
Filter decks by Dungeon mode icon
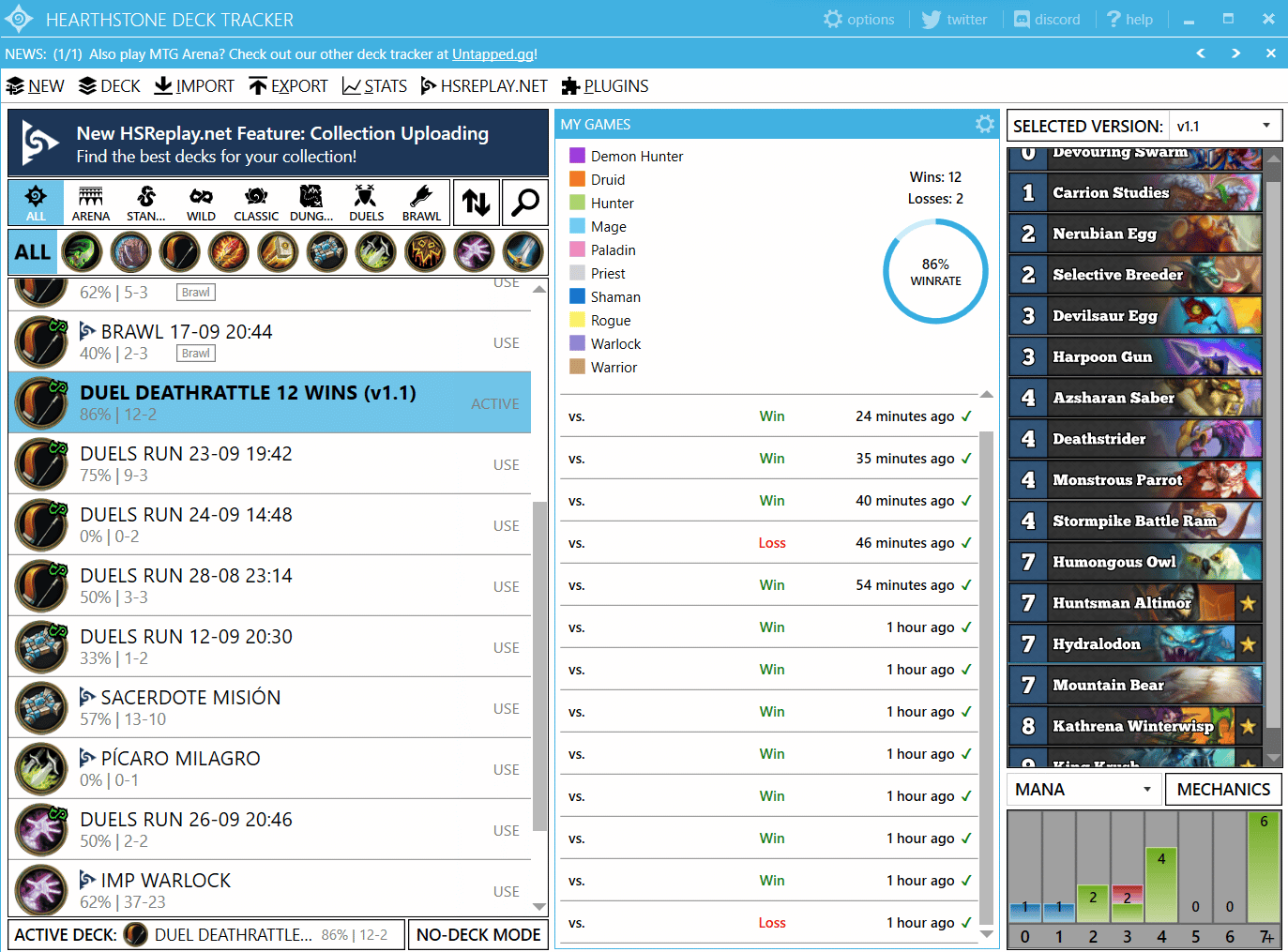311,203
